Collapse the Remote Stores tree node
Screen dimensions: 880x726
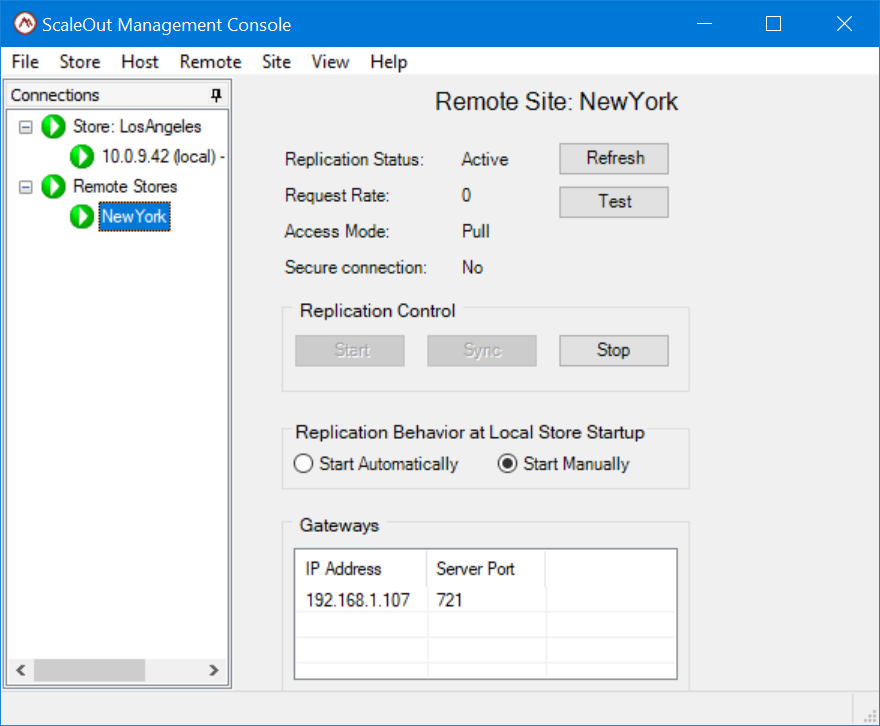tap(26, 187)
